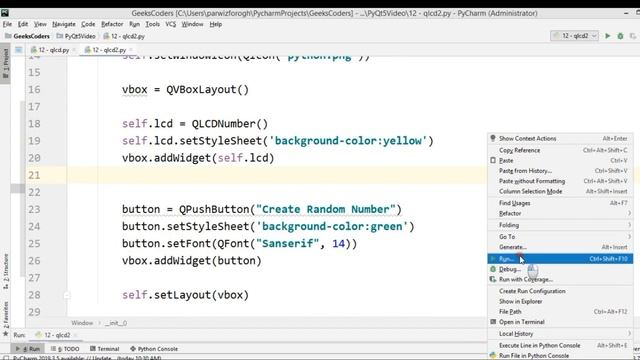Choose Paste from History in context menu
This screenshot has width=640, height=360.
click(560, 171)
